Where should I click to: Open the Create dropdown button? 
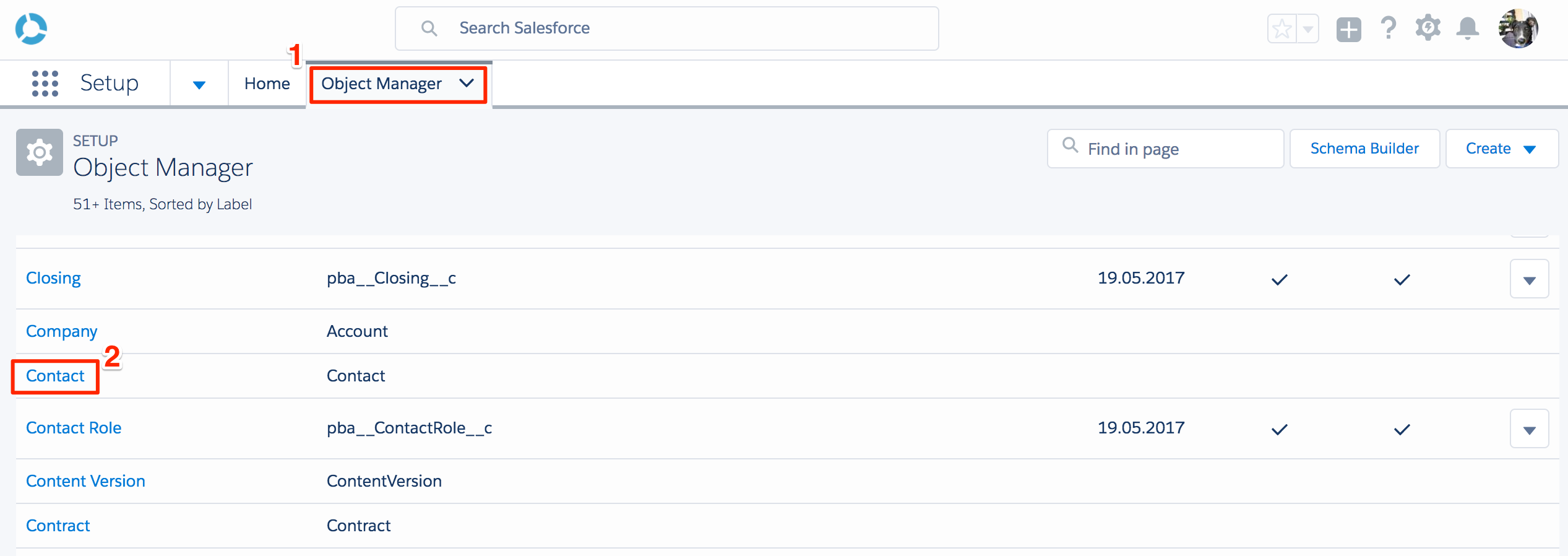click(x=1502, y=149)
